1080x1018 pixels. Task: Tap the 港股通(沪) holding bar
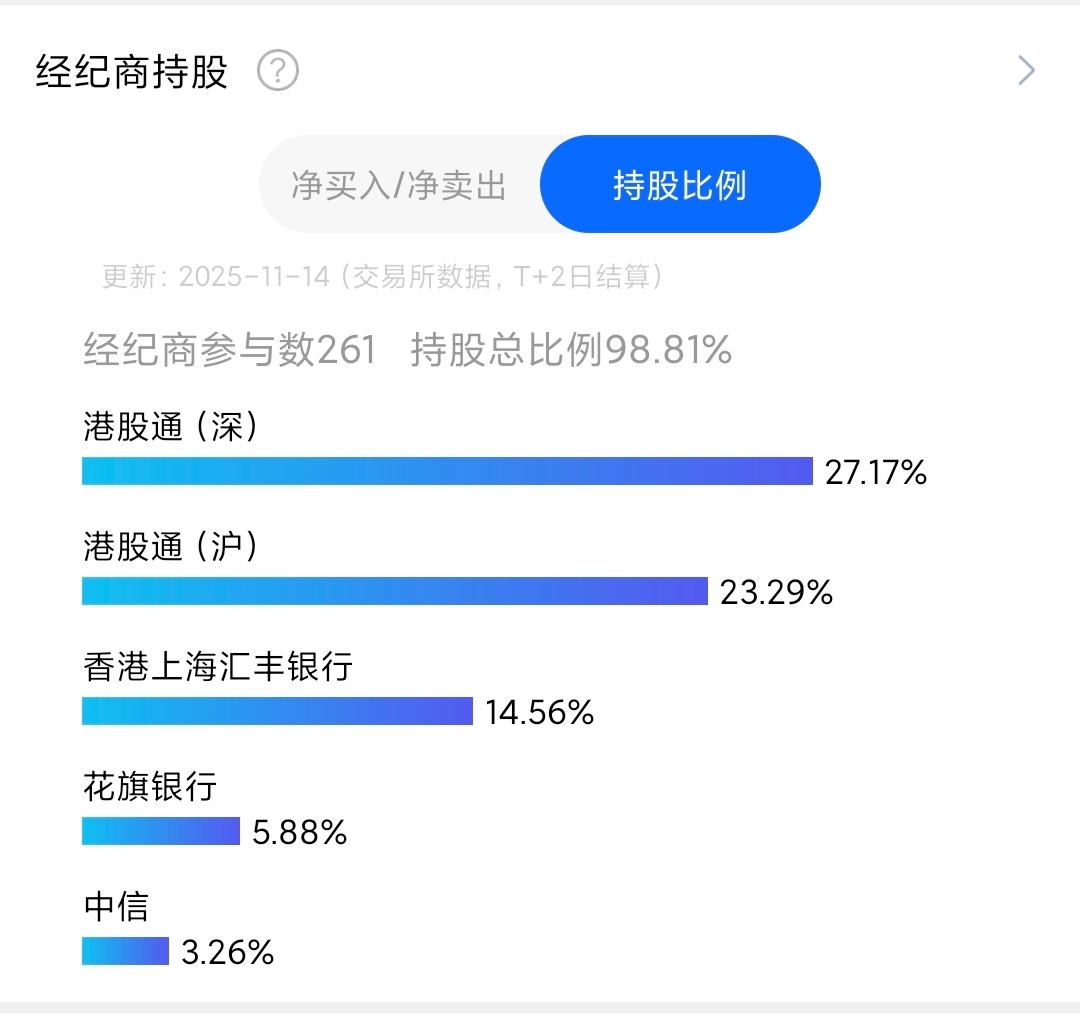click(x=395, y=592)
